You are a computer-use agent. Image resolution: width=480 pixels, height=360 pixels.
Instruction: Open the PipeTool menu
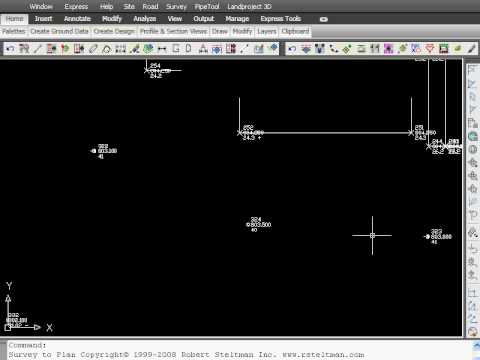point(207,6)
